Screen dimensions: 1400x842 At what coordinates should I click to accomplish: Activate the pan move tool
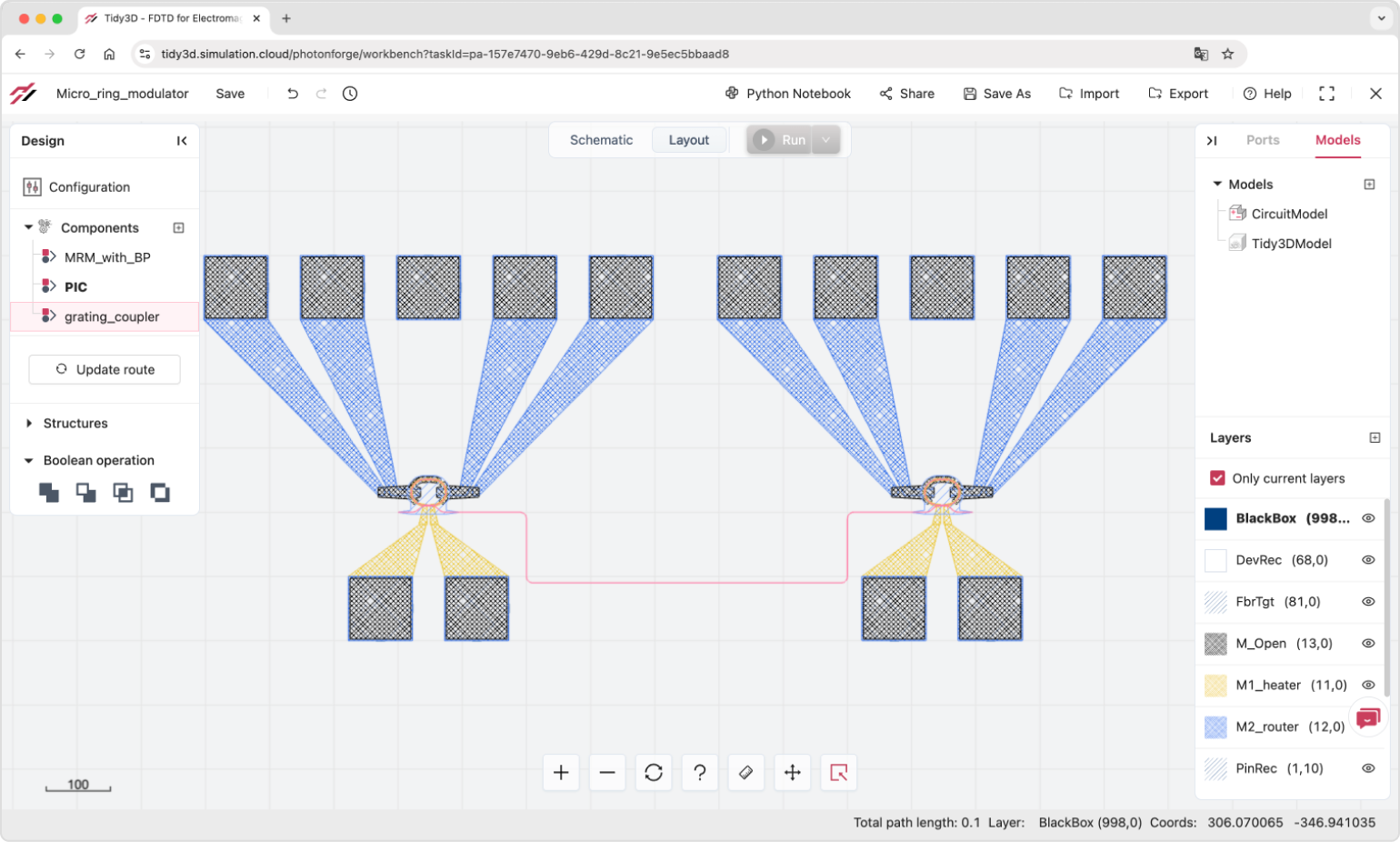click(793, 773)
